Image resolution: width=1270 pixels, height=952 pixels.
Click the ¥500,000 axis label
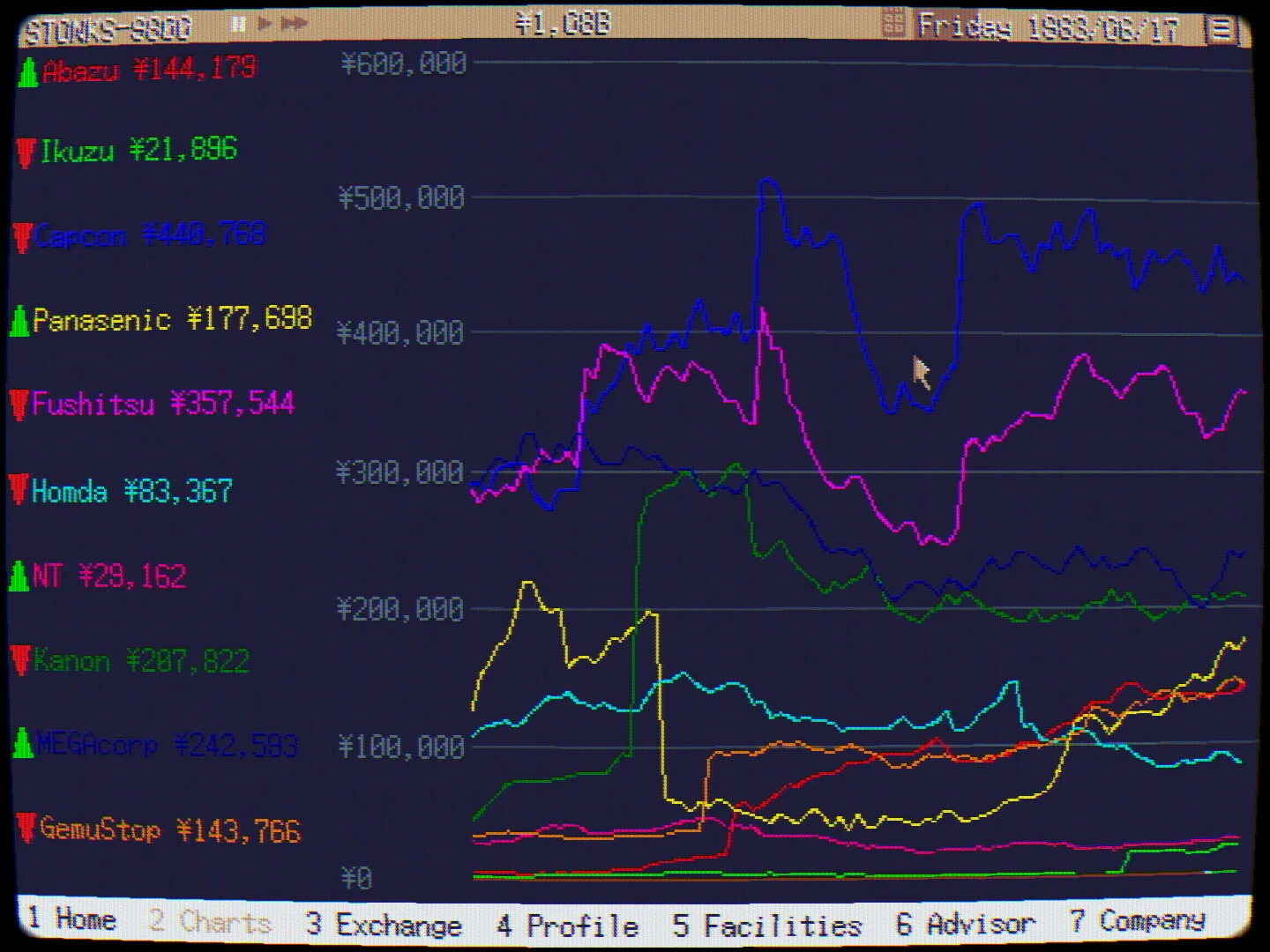coord(401,197)
